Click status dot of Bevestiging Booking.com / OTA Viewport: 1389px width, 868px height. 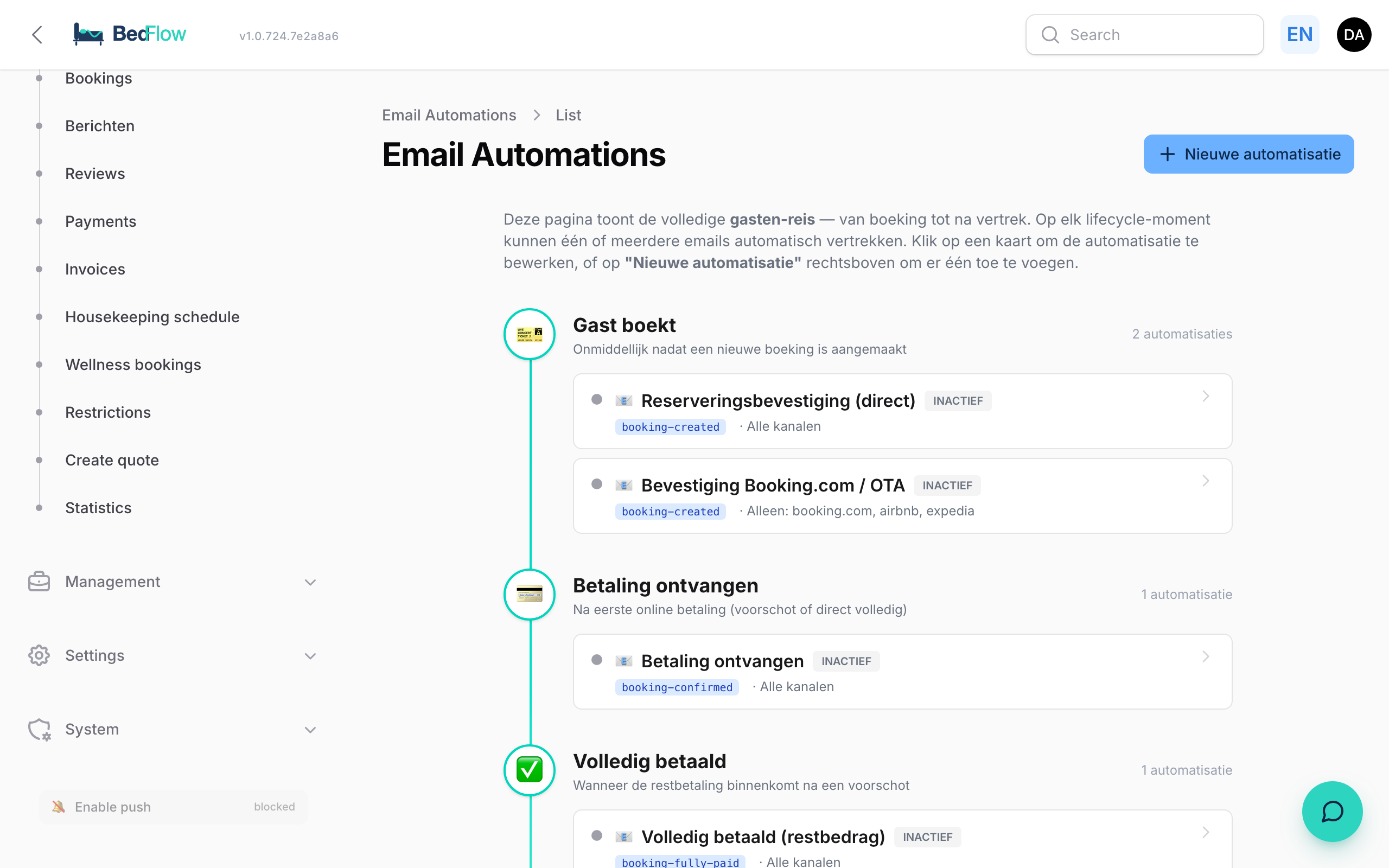point(596,484)
